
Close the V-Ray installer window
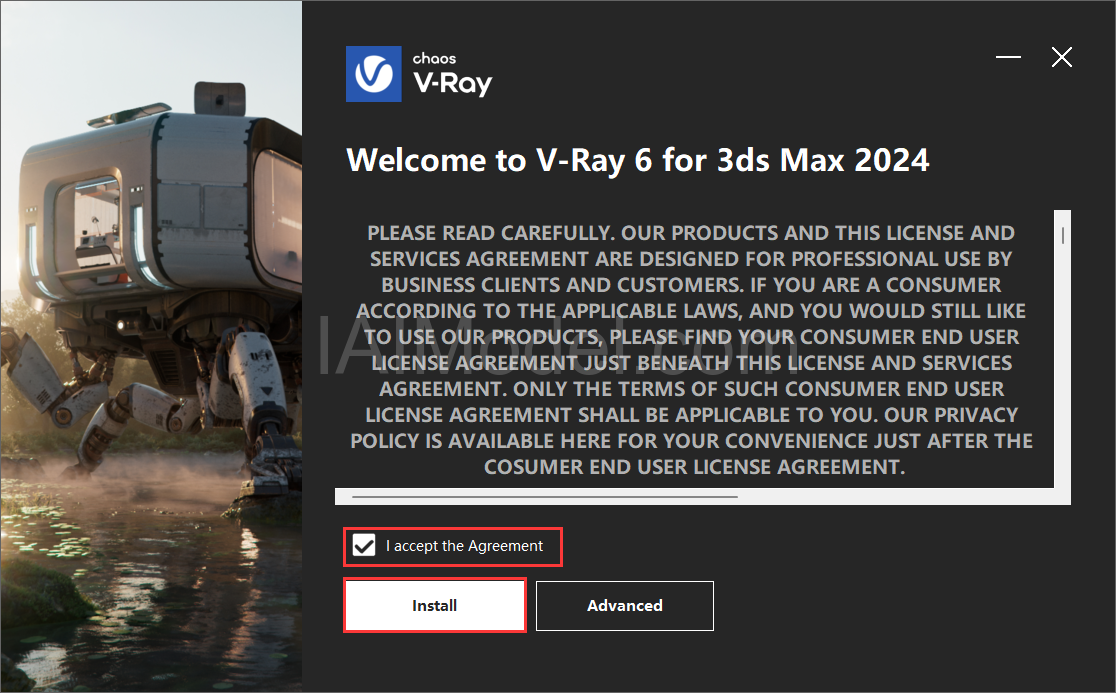1062,57
